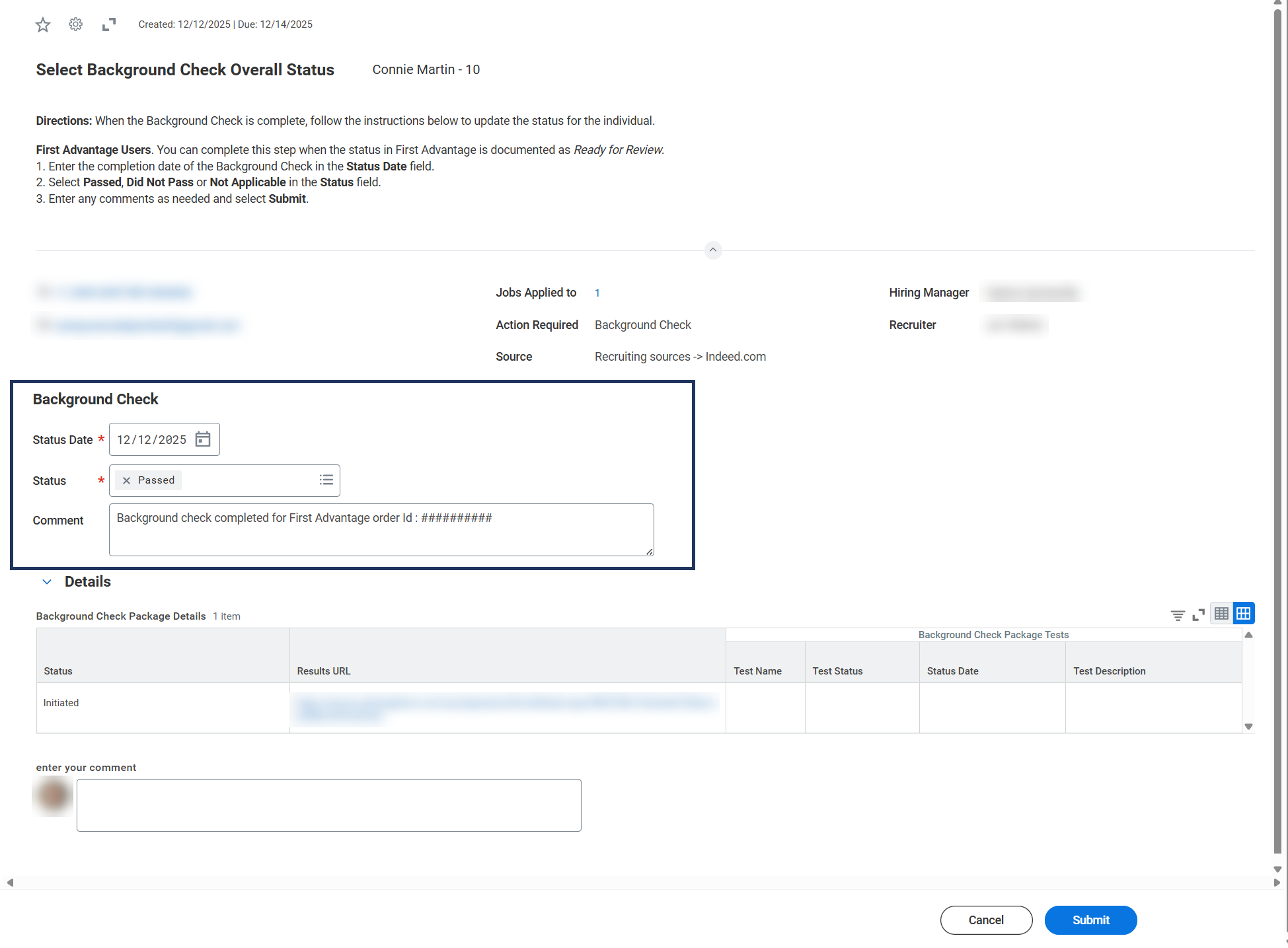This screenshot has height=948, width=1288.
Task: Collapse the directions header section
Action: point(712,250)
